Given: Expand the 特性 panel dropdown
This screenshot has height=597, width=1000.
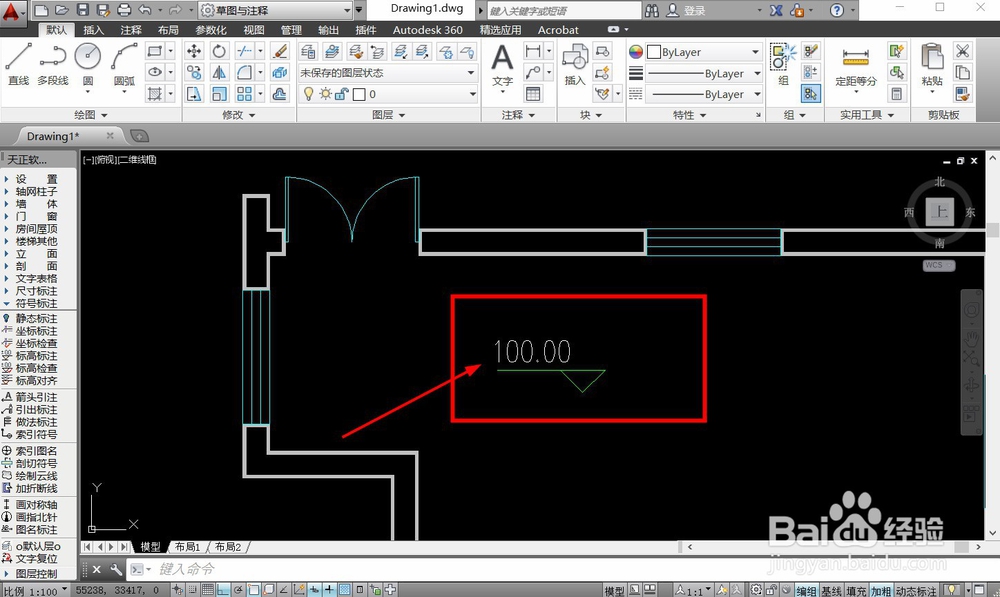Looking at the screenshot, I should point(689,115).
